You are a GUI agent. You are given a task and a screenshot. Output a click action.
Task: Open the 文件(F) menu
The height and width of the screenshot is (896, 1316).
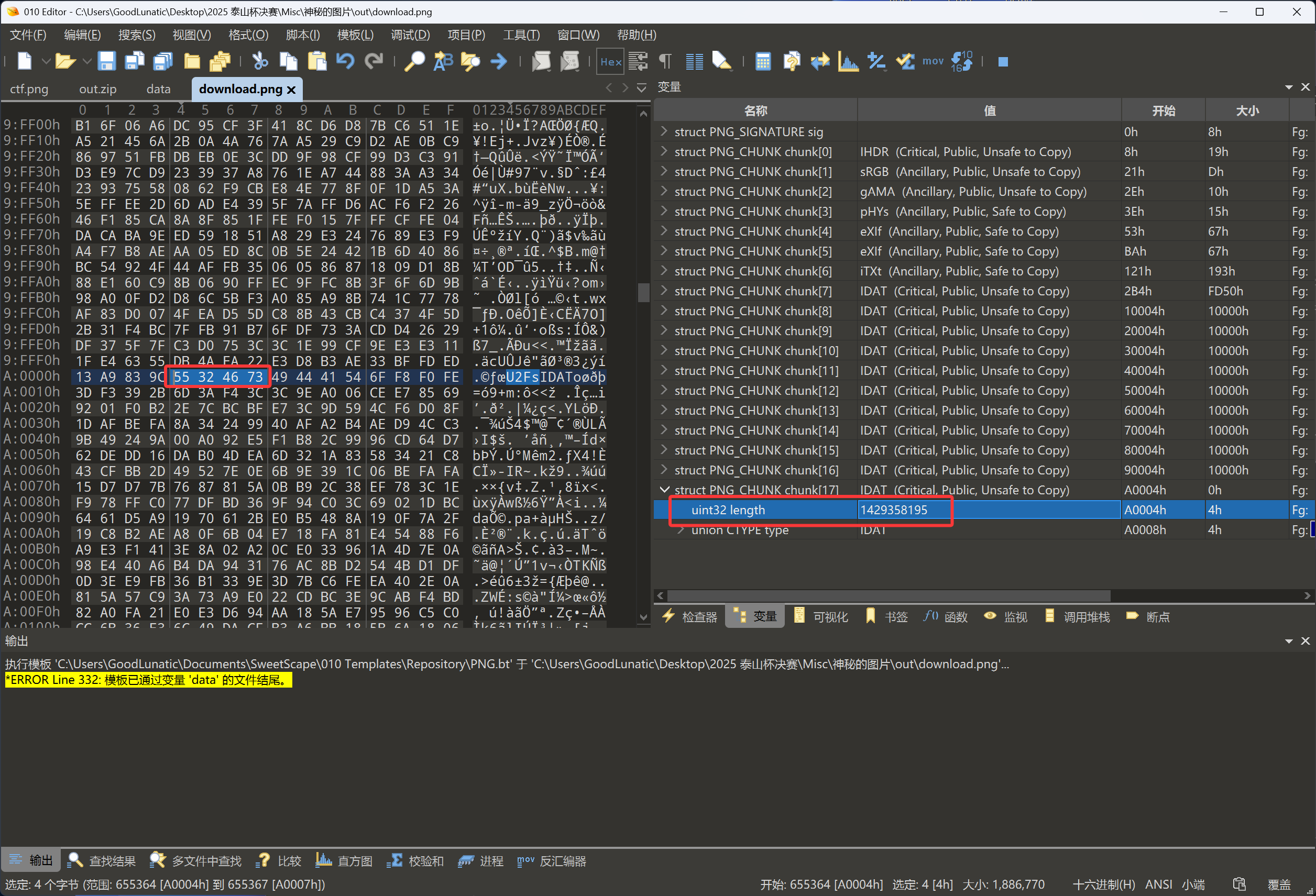[x=28, y=35]
